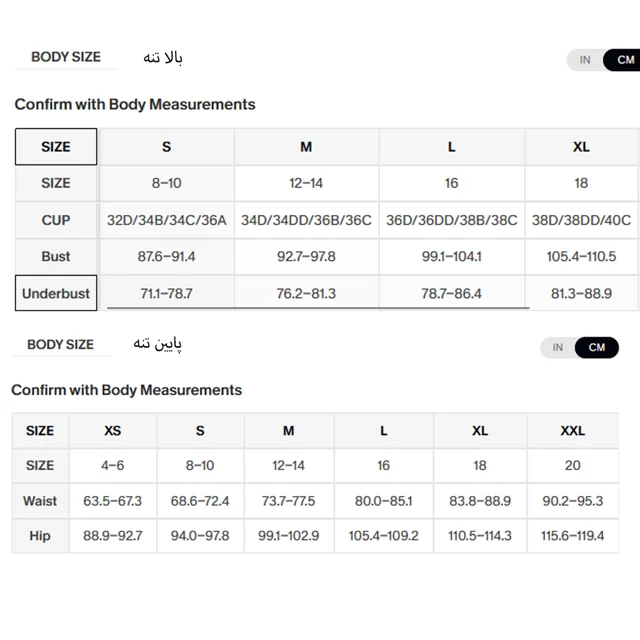
Task: Click the boxed SIZE header cell
Action: coord(56,147)
